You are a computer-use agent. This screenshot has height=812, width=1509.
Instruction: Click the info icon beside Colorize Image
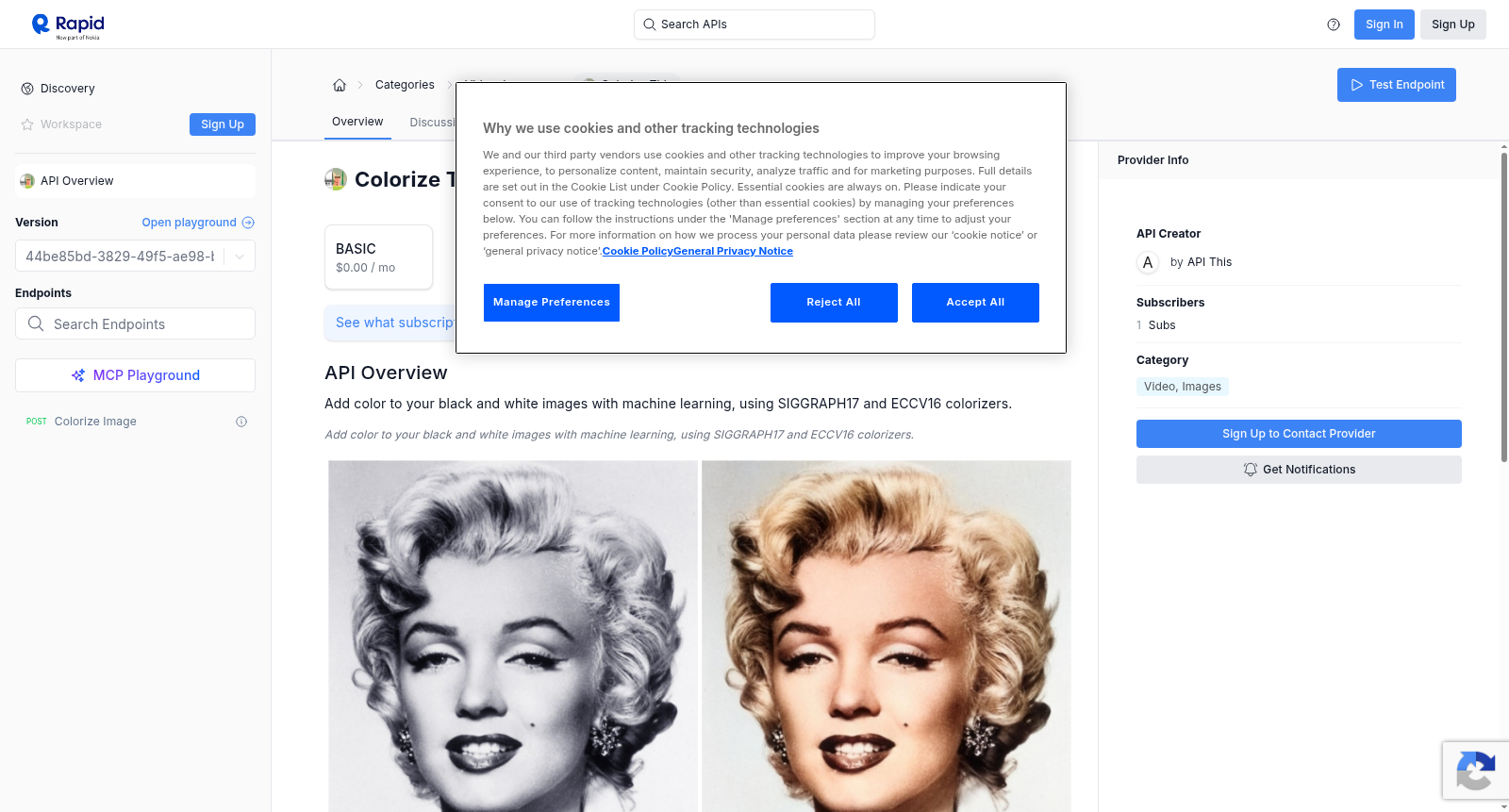pos(241,422)
